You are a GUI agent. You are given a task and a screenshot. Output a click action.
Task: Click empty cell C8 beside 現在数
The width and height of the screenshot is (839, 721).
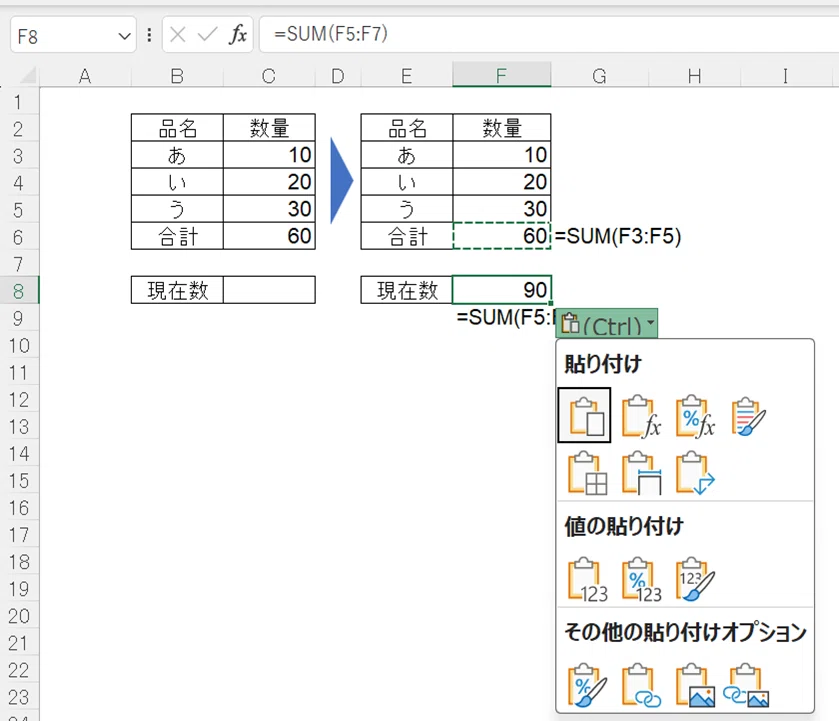[269, 290]
